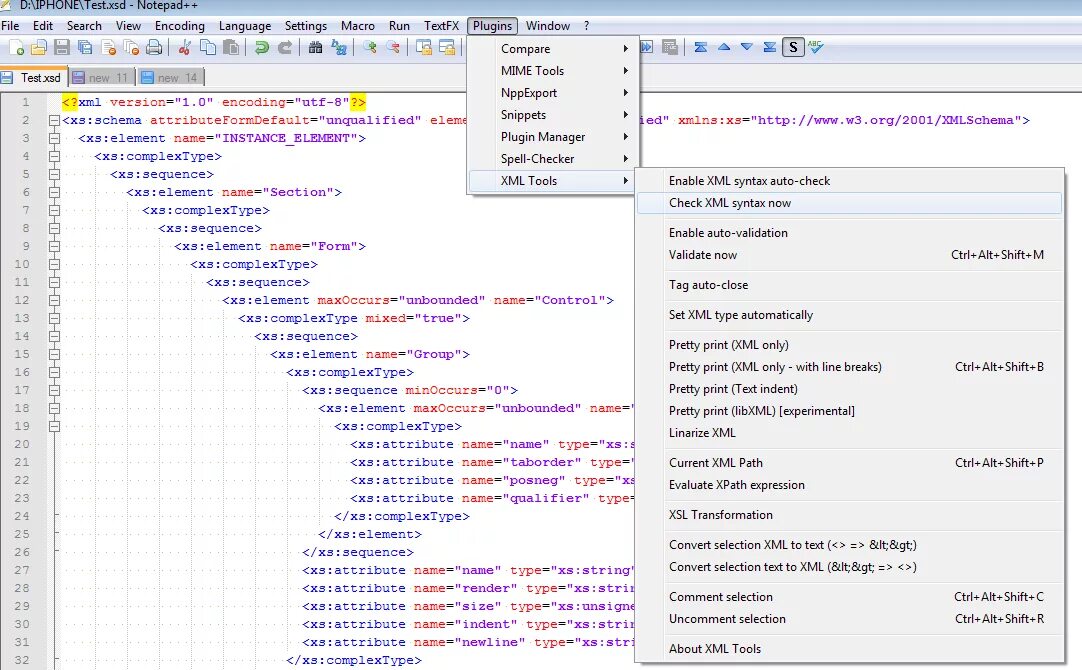Viewport: 1082px width, 670px height.
Task: Collapse the fold marker on line 2
Action: 55,121
